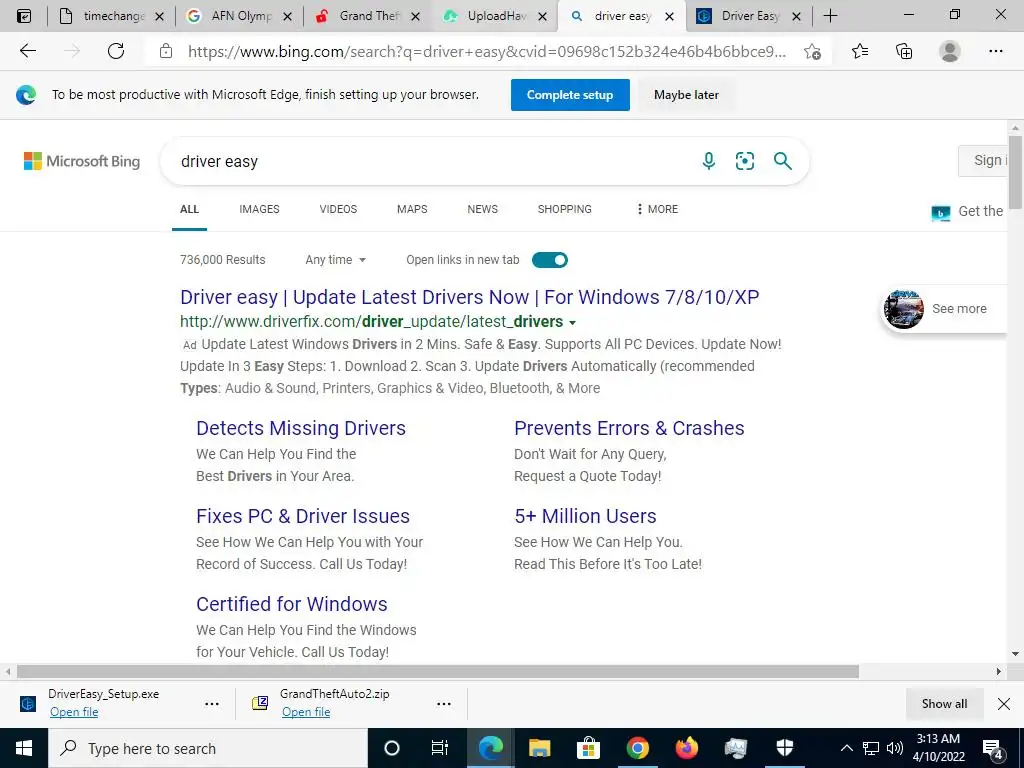Open Cortana circle on taskbar

pos(391,748)
